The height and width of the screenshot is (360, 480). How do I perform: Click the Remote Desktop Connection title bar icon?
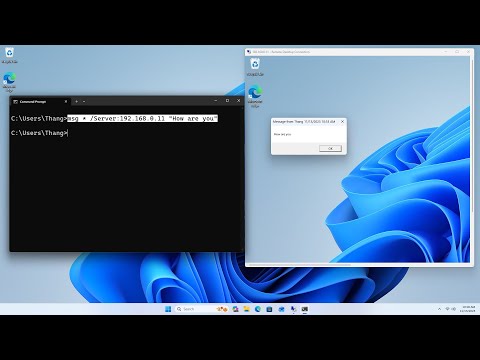[249, 52]
